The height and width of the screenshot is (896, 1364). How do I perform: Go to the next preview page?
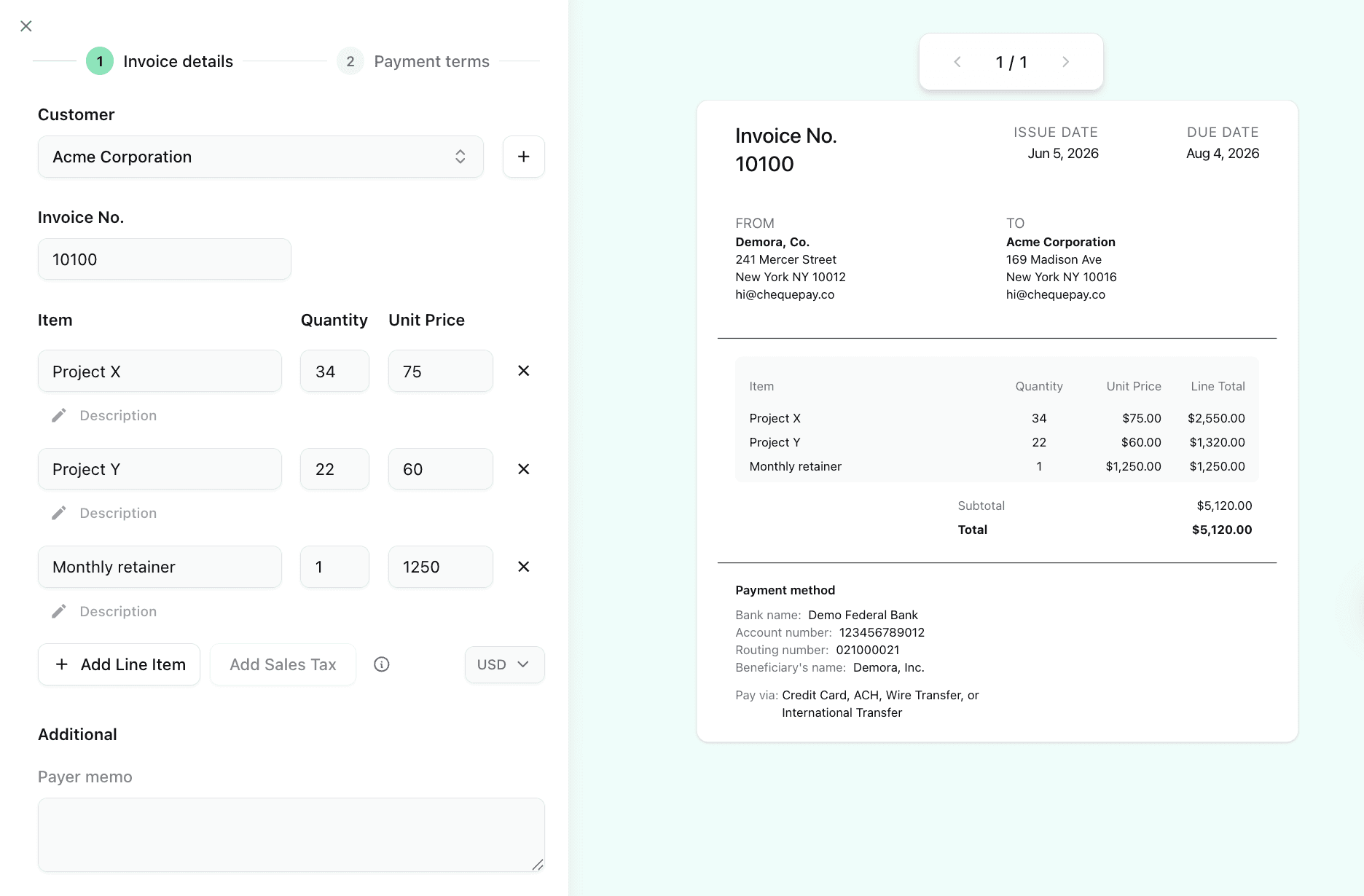click(x=1065, y=62)
